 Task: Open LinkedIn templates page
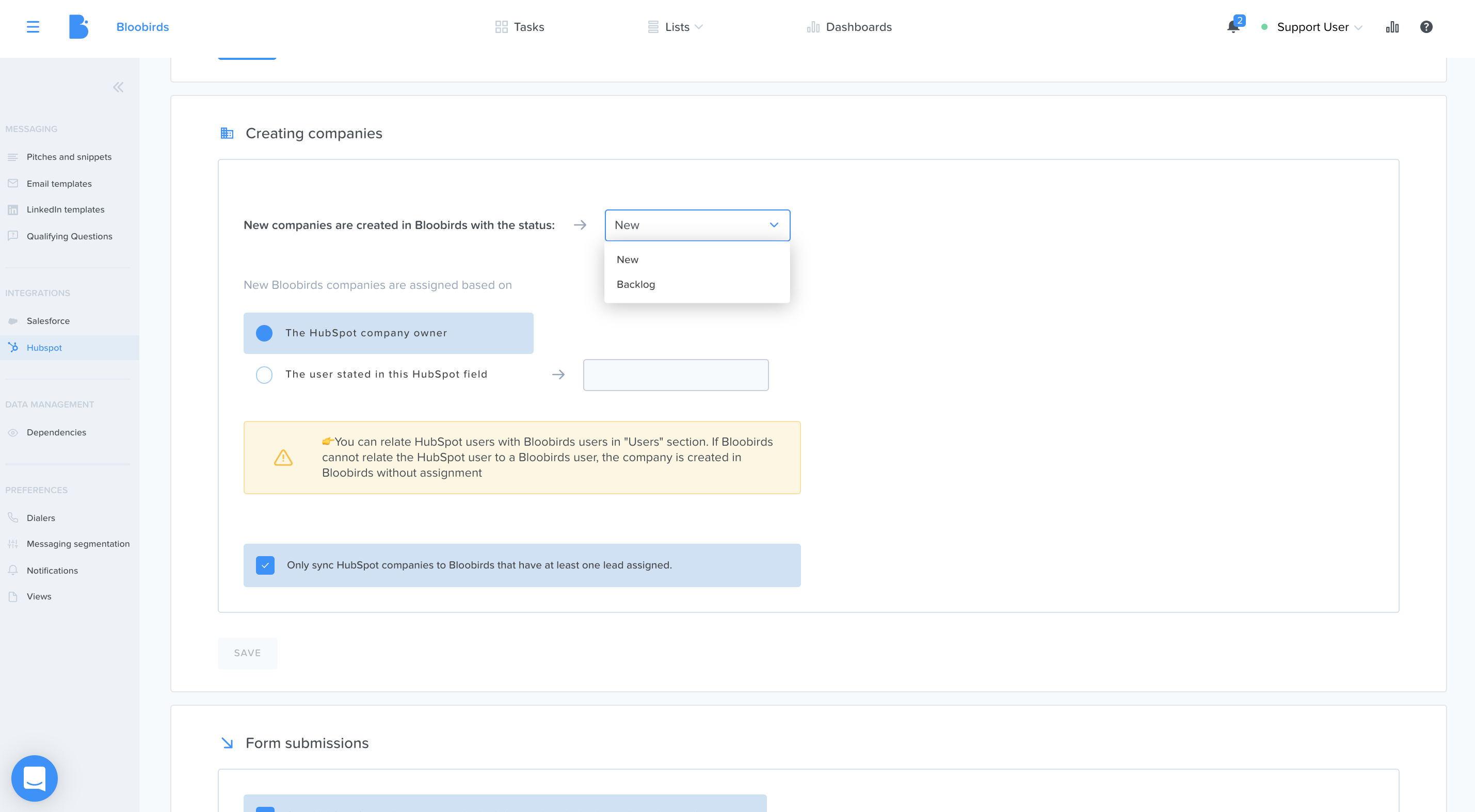tap(65, 209)
